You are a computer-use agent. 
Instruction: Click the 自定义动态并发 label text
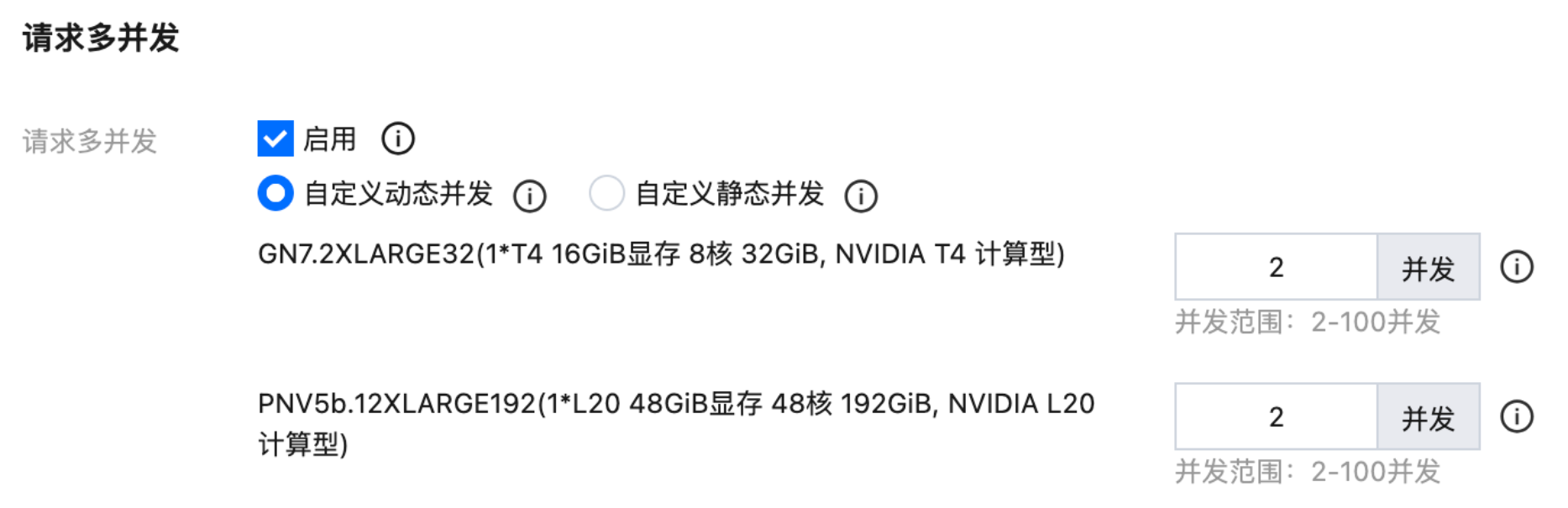coord(398,194)
